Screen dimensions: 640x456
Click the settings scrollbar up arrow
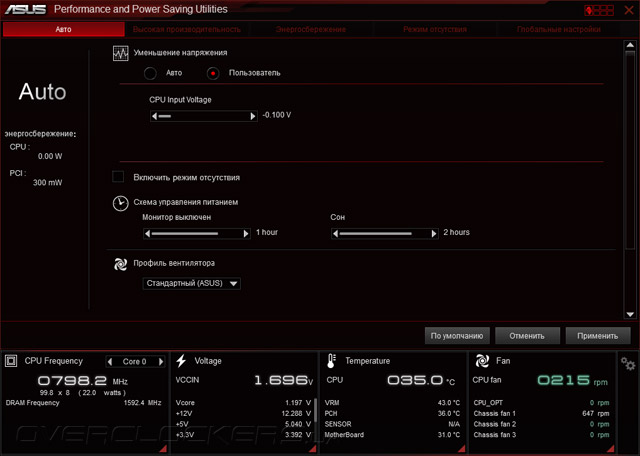pos(630,45)
